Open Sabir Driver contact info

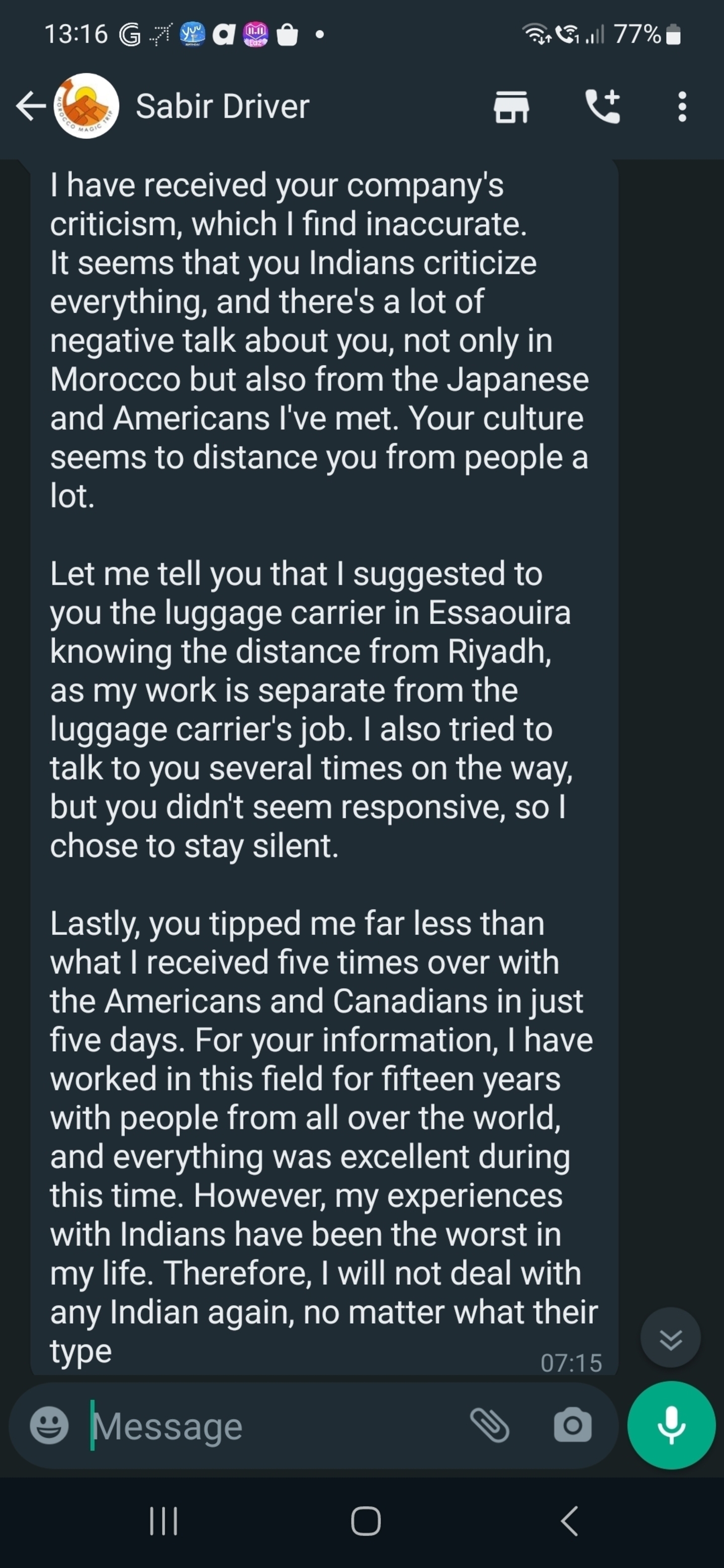pyautogui.click(x=222, y=107)
